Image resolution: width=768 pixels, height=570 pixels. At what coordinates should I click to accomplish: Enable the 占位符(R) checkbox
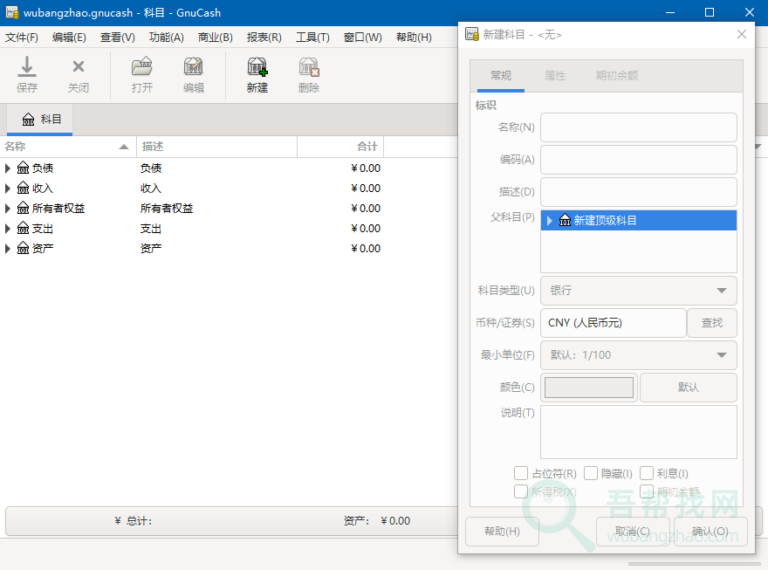click(x=521, y=473)
